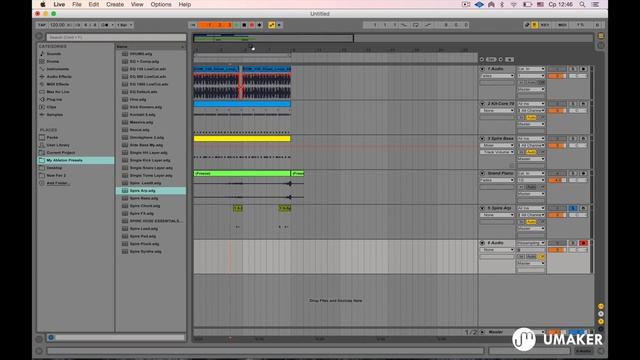
Task: Toggle the Draw Mode pencil button
Action: 527,25
